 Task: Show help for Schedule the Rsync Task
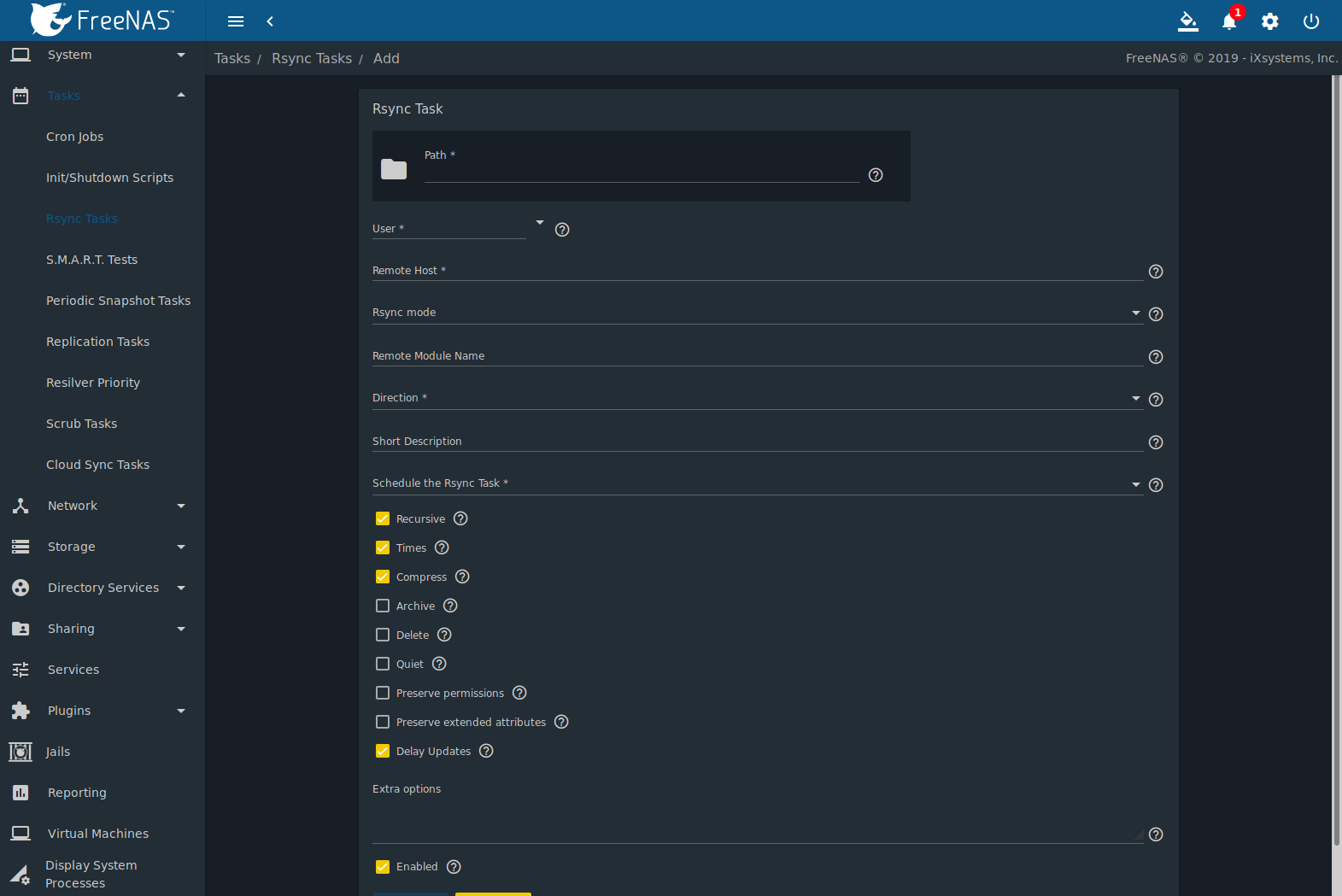coord(1156,485)
